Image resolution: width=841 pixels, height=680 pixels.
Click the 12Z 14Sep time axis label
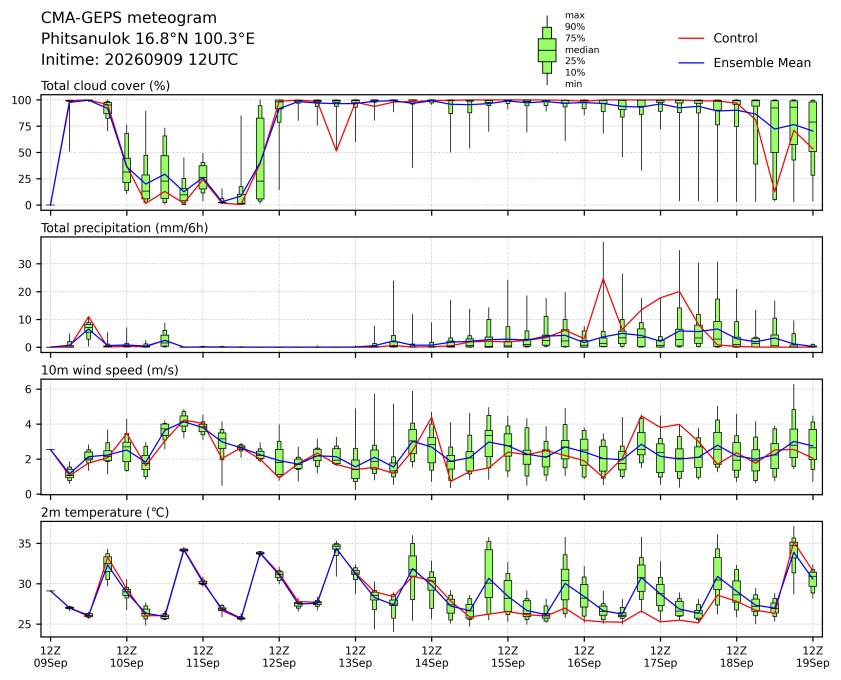(x=431, y=657)
